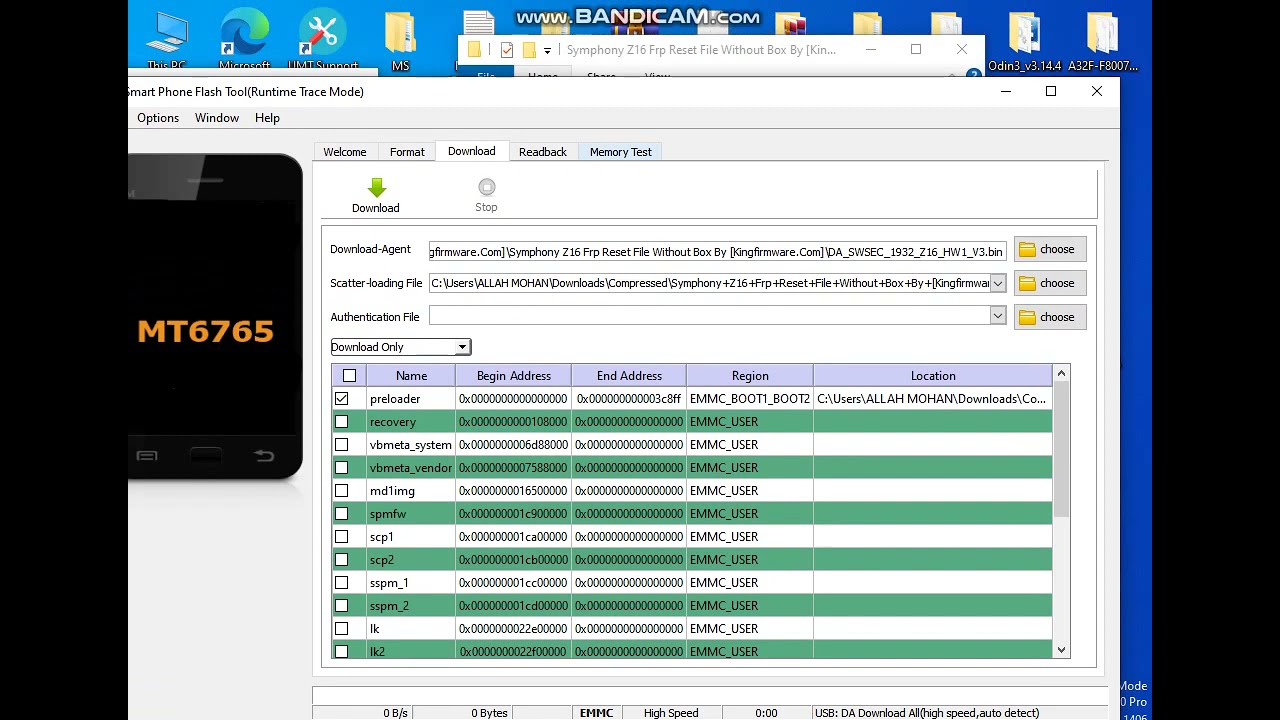Tick the scp1 checkbox
Viewport: 1280px width, 720px height.
(x=342, y=537)
